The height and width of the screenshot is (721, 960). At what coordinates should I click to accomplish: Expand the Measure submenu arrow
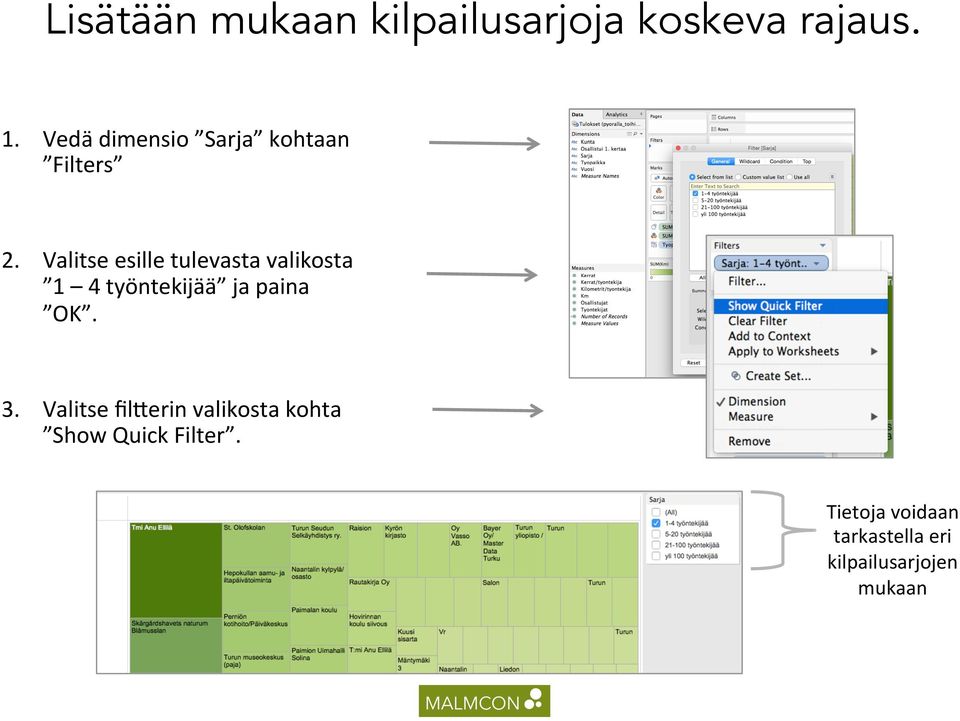[874, 417]
